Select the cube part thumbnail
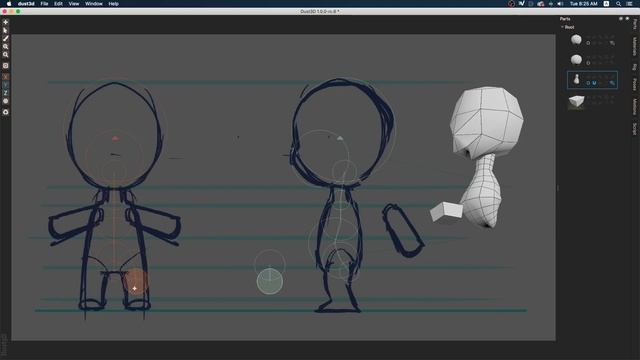The width and height of the screenshot is (640, 360). pyautogui.click(x=576, y=101)
